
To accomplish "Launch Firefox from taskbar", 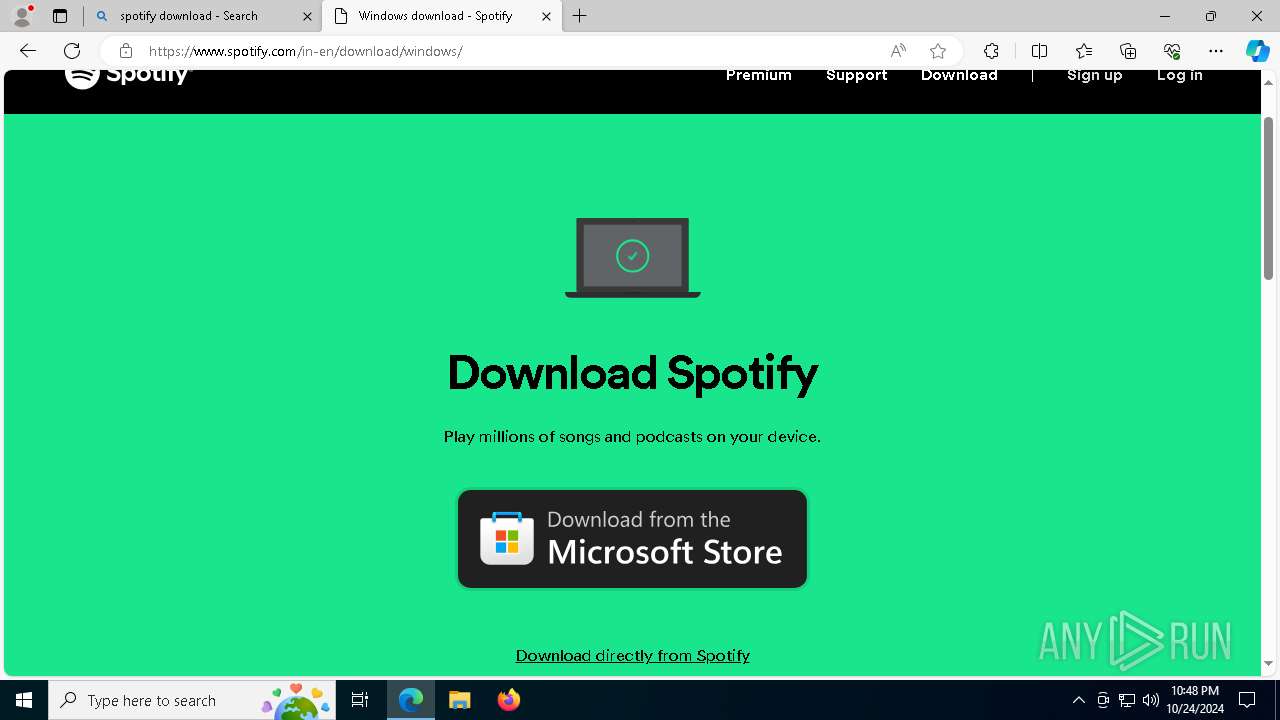I will coord(509,700).
